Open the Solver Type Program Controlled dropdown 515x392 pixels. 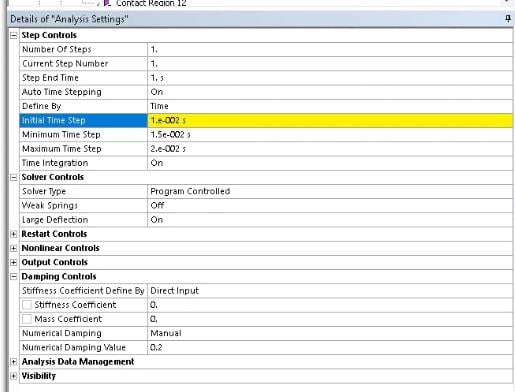click(x=330, y=191)
